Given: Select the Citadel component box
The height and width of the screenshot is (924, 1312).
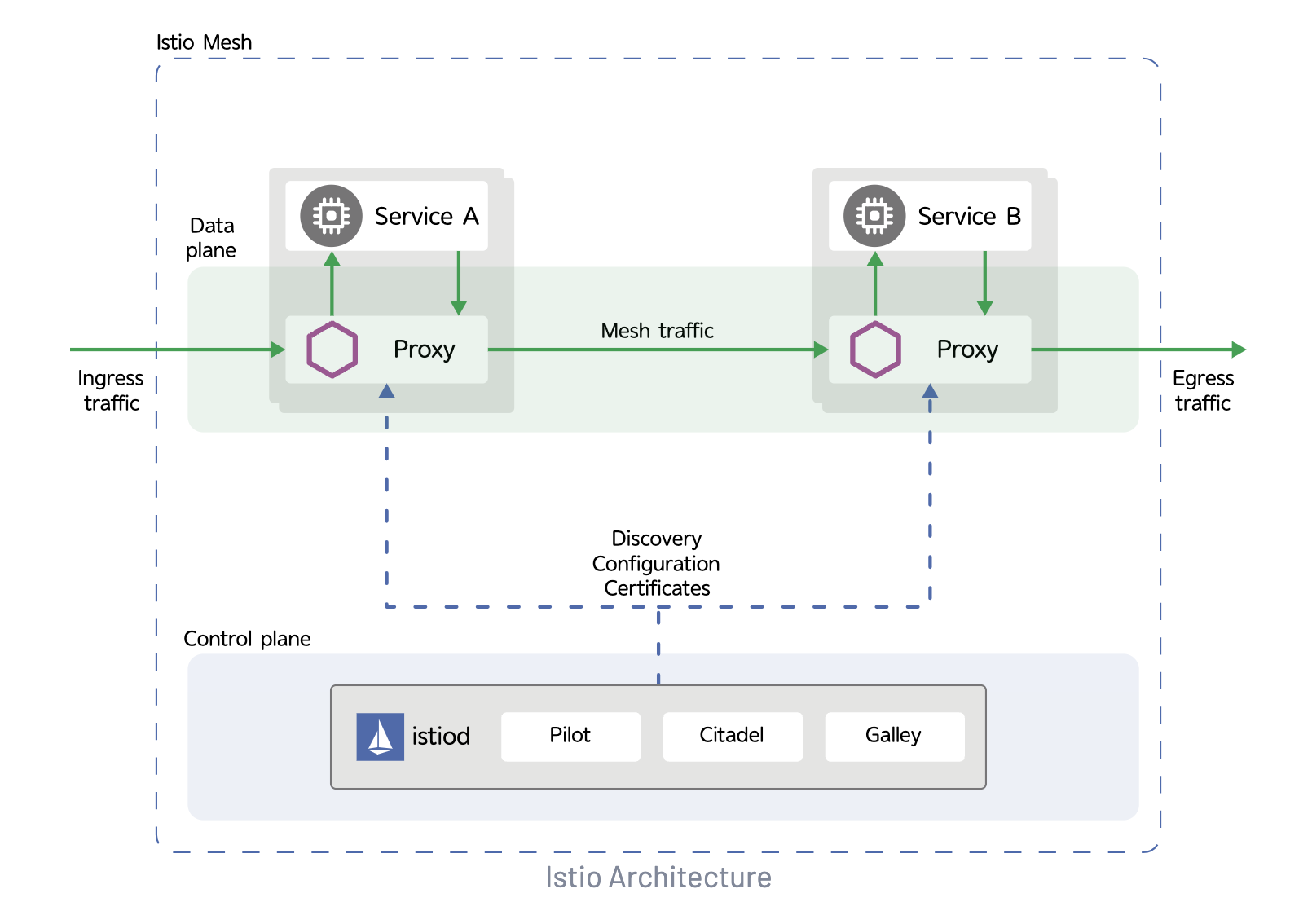Looking at the screenshot, I should coord(733,737).
